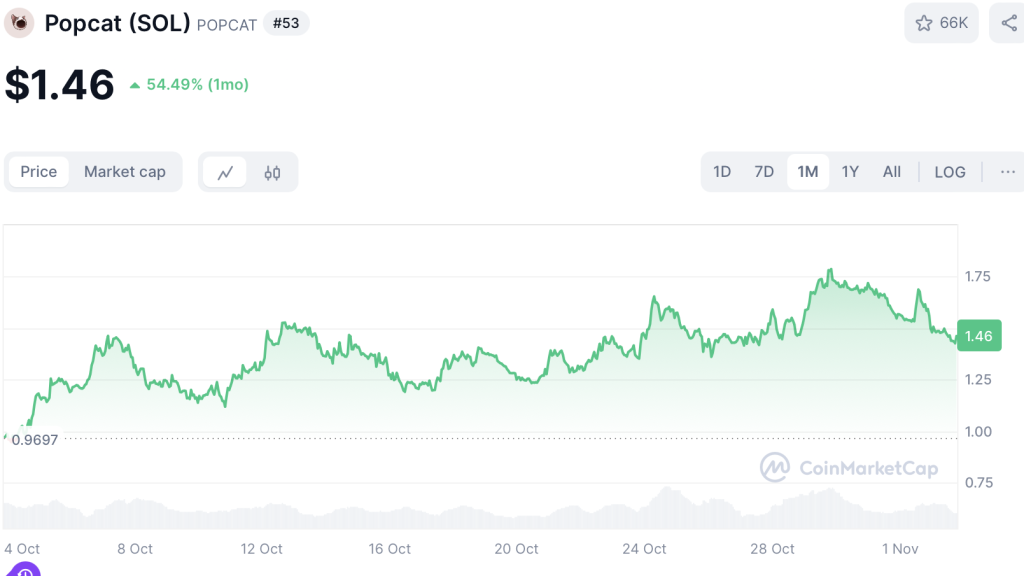Set chart range to 1Y
The height and width of the screenshot is (576, 1024).
850,172
